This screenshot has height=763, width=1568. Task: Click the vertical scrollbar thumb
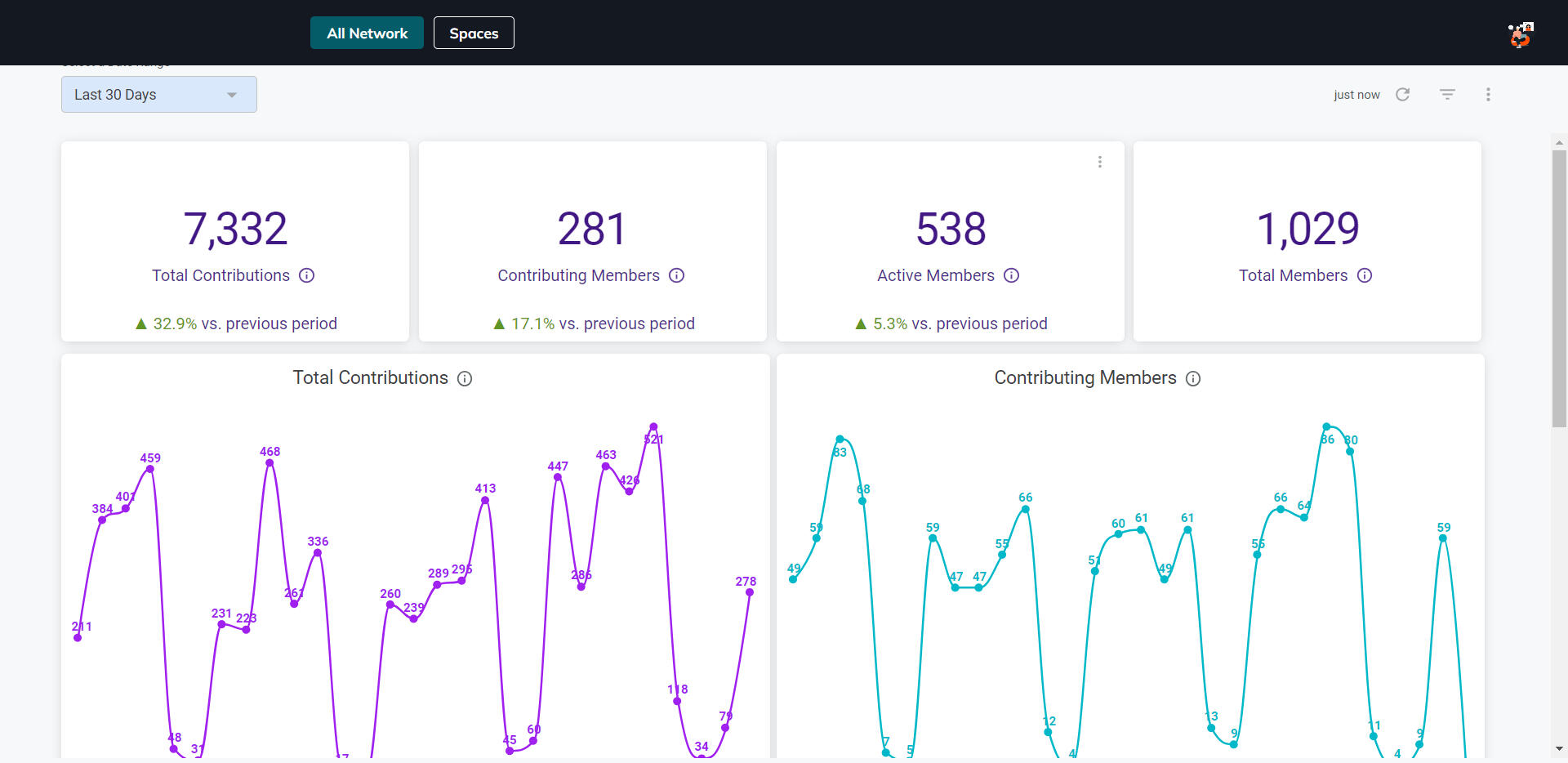pos(1559,286)
